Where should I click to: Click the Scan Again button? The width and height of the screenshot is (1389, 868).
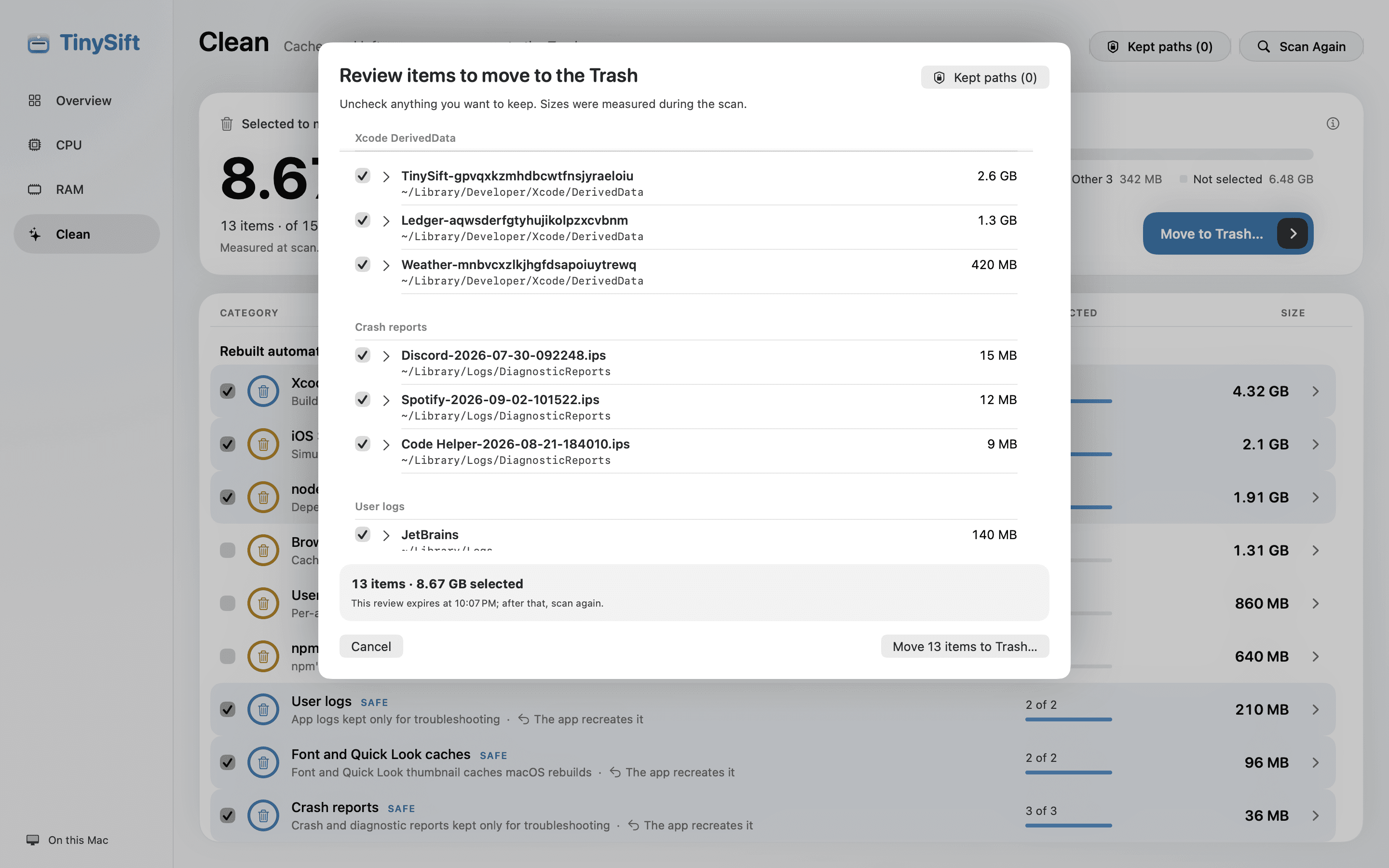point(1301,46)
